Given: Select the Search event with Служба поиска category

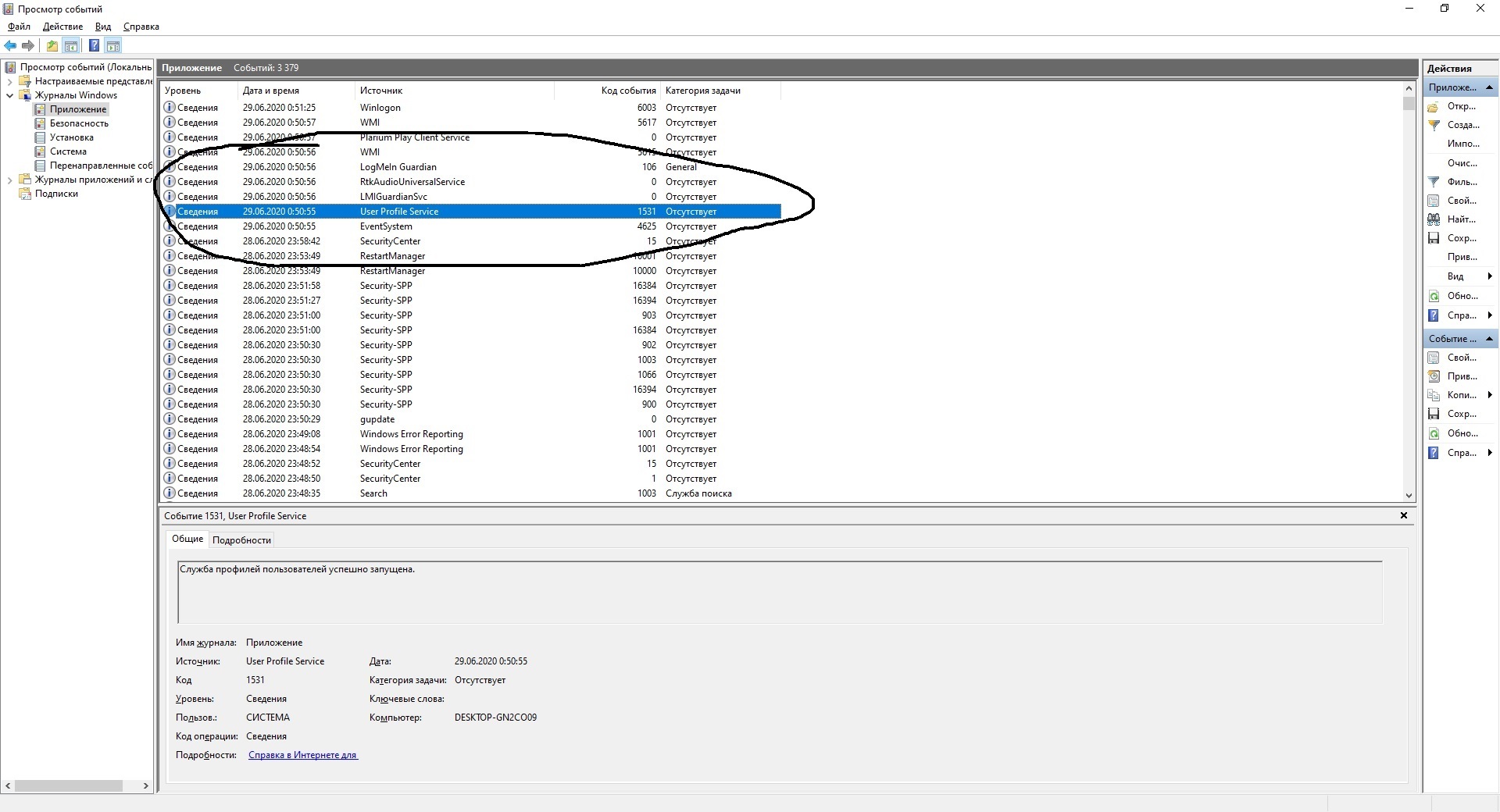Looking at the screenshot, I should (x=471, y=493).
